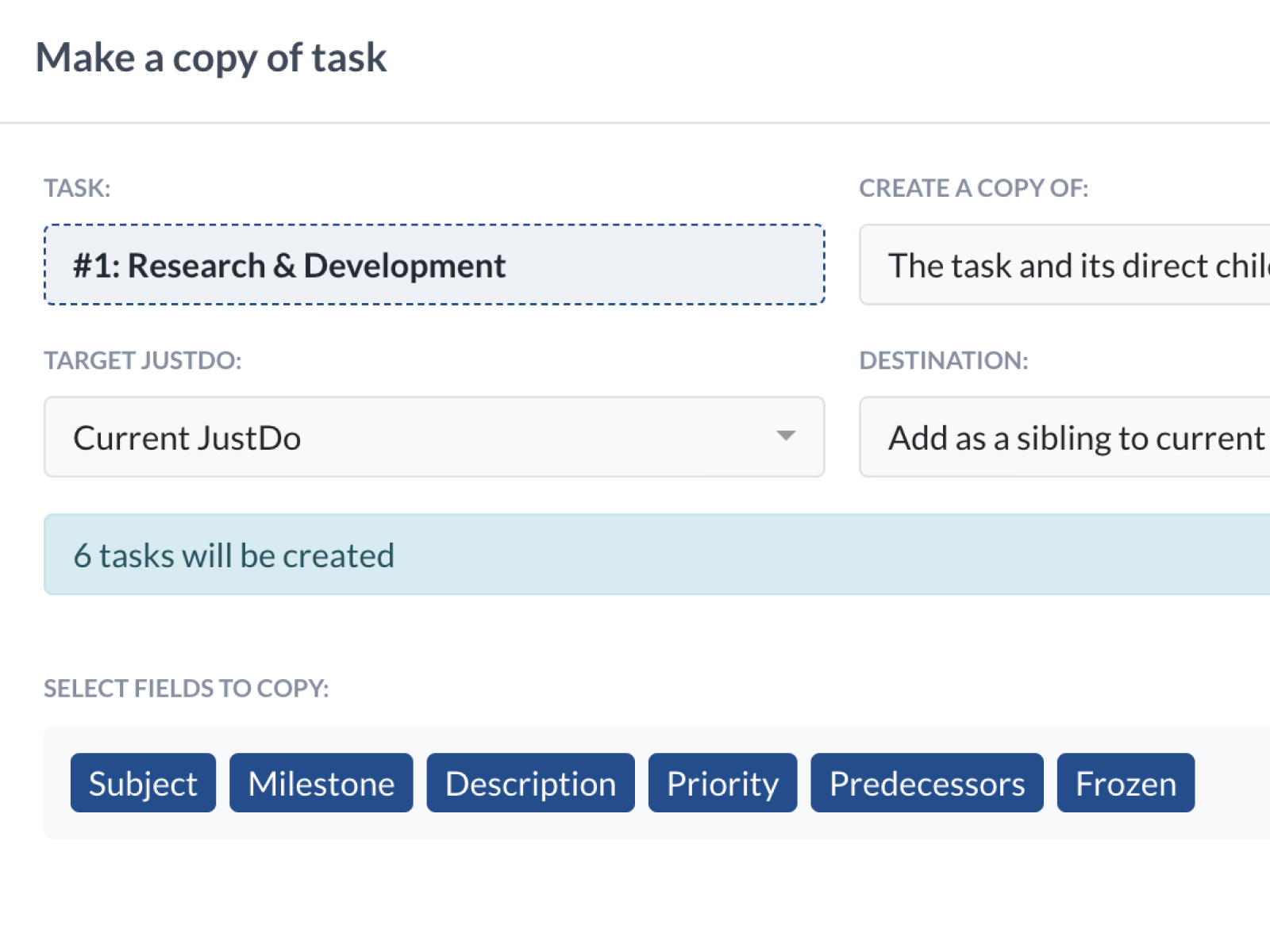Click the 'TASK:' field label
Image resolution: width=1270 pixels, height=952 pixels.
pos(77,188)
